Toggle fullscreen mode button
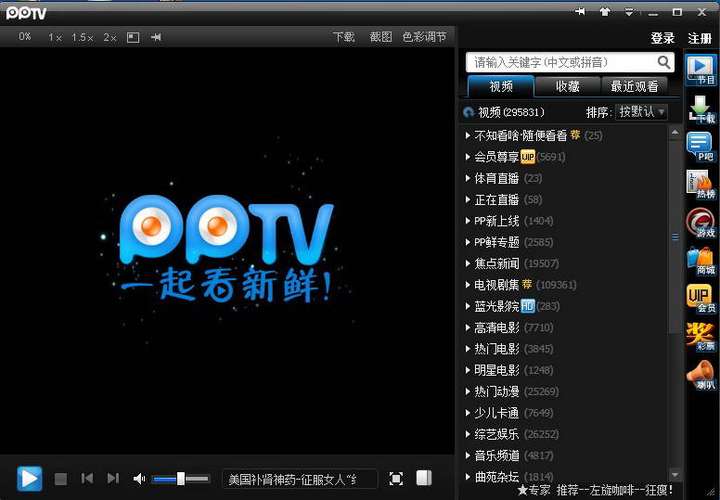 (396, 479)
